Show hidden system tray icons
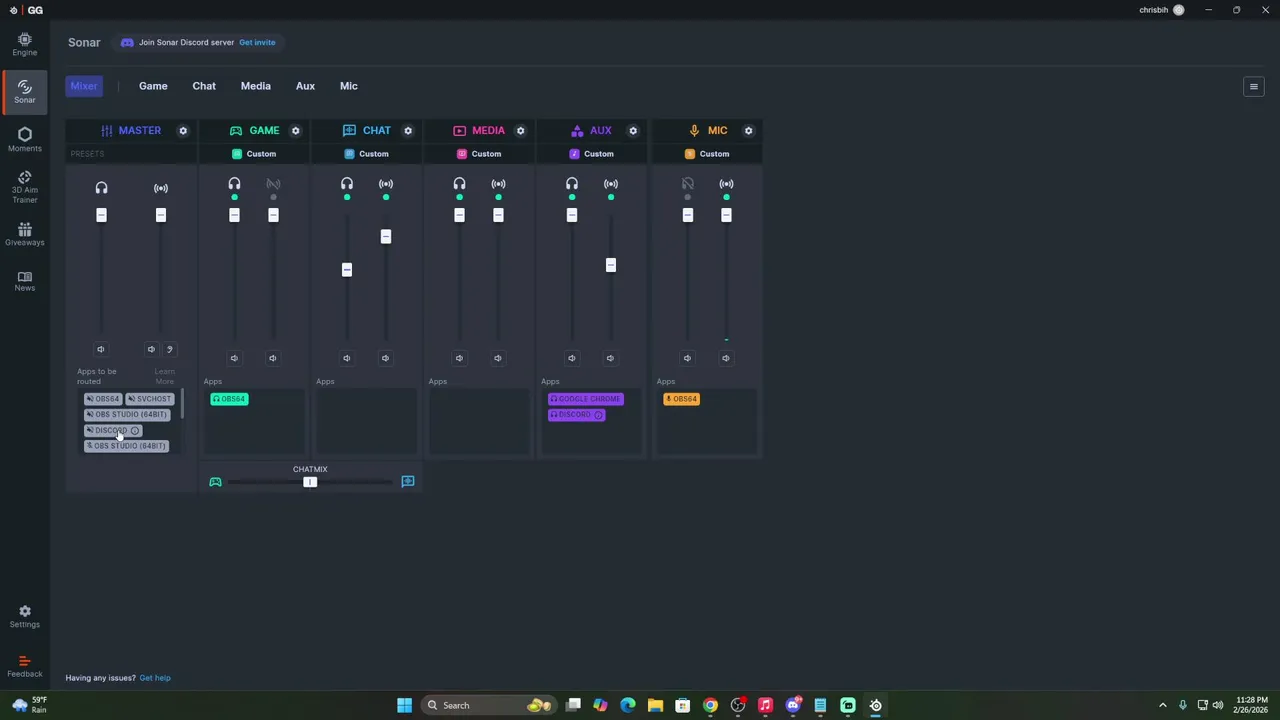Viewport: 1280px width, 720px height. click(1162, 705)
